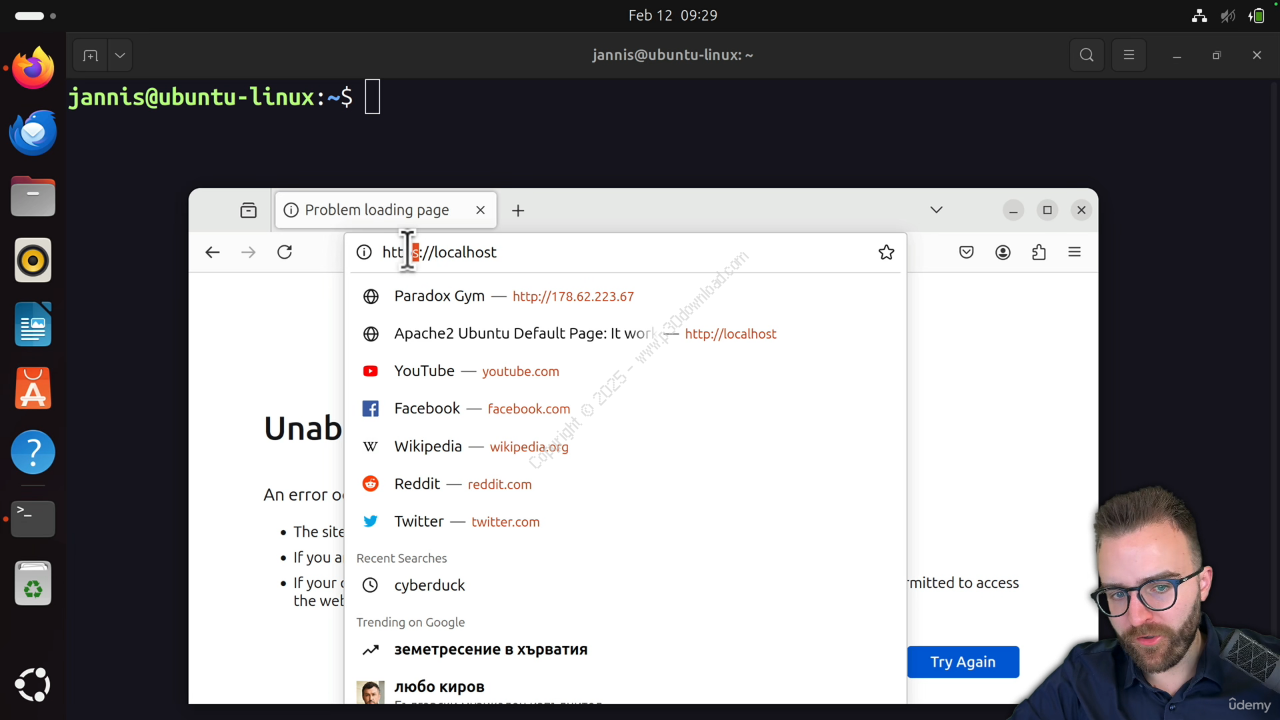Open Firefox View tab-overview icon
The height and width of the screenshot is (720, 1280).
[248, 210]
